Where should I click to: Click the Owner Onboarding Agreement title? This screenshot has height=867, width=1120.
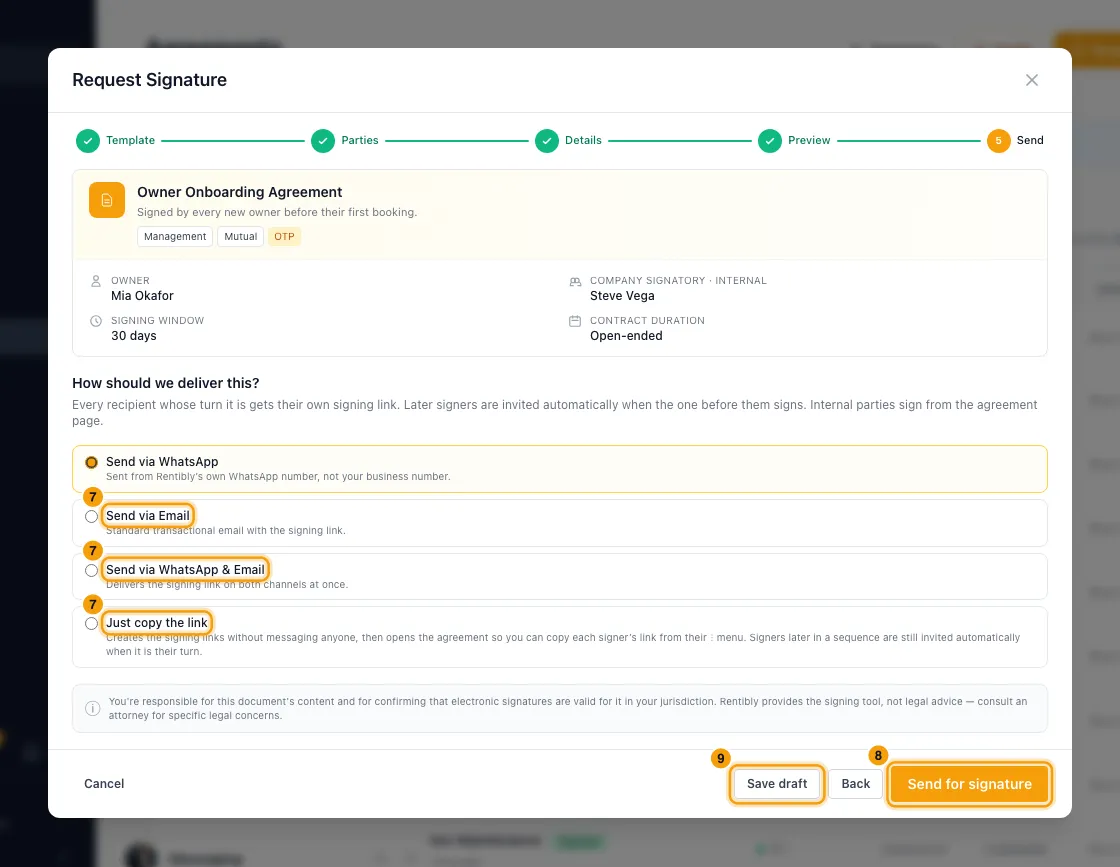(x=239, y=192)
